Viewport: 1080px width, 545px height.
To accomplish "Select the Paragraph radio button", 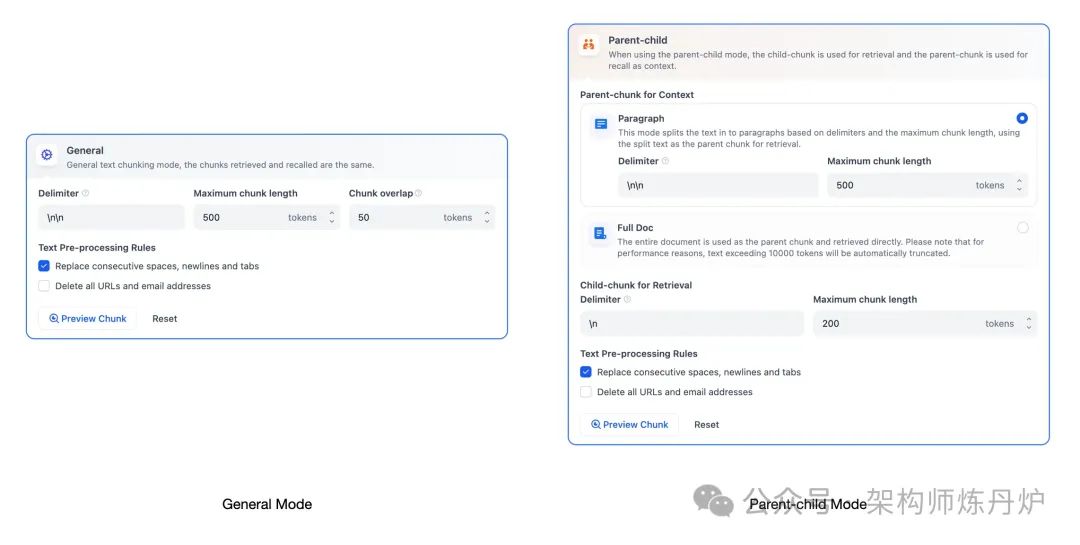I will 1022,118.
